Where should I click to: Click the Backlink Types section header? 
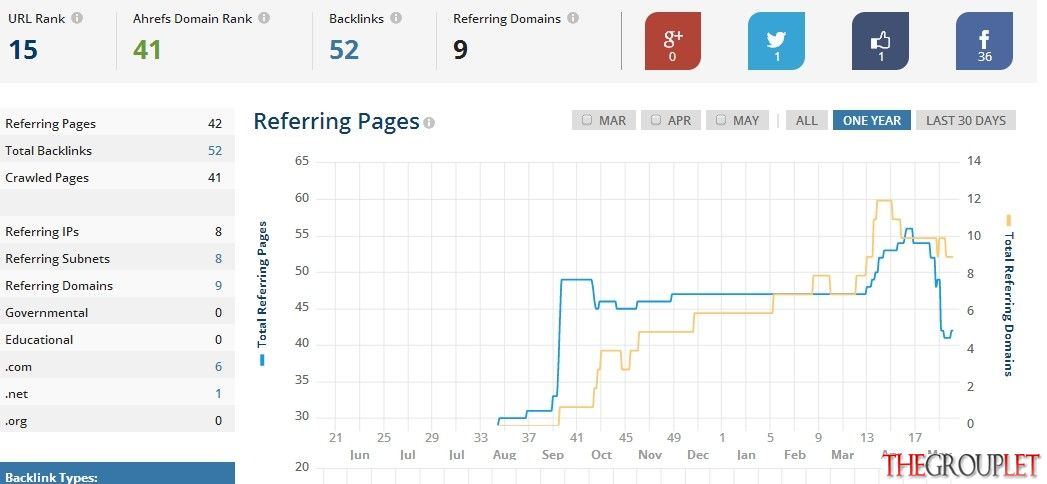pyautogui.click(x=118, y=473)
